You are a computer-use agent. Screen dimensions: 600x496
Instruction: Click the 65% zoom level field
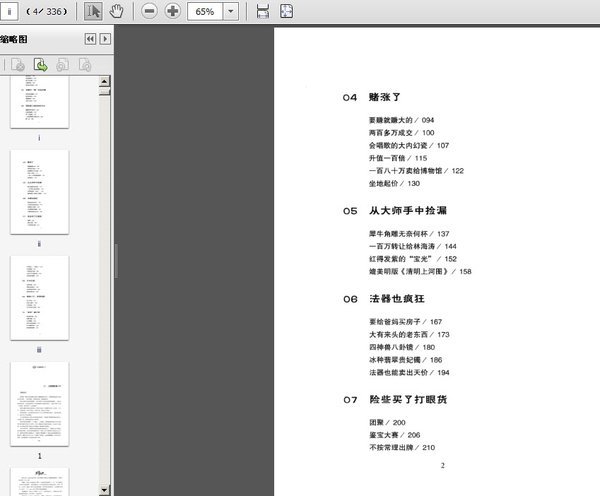click(205, 12)
